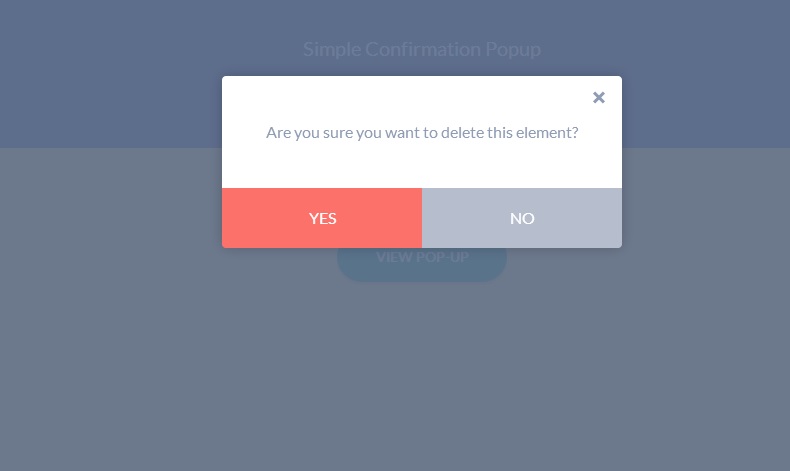790x471 pixels.
Task: Click the delete confirmation question text
Action: click(x=422, y=132)
